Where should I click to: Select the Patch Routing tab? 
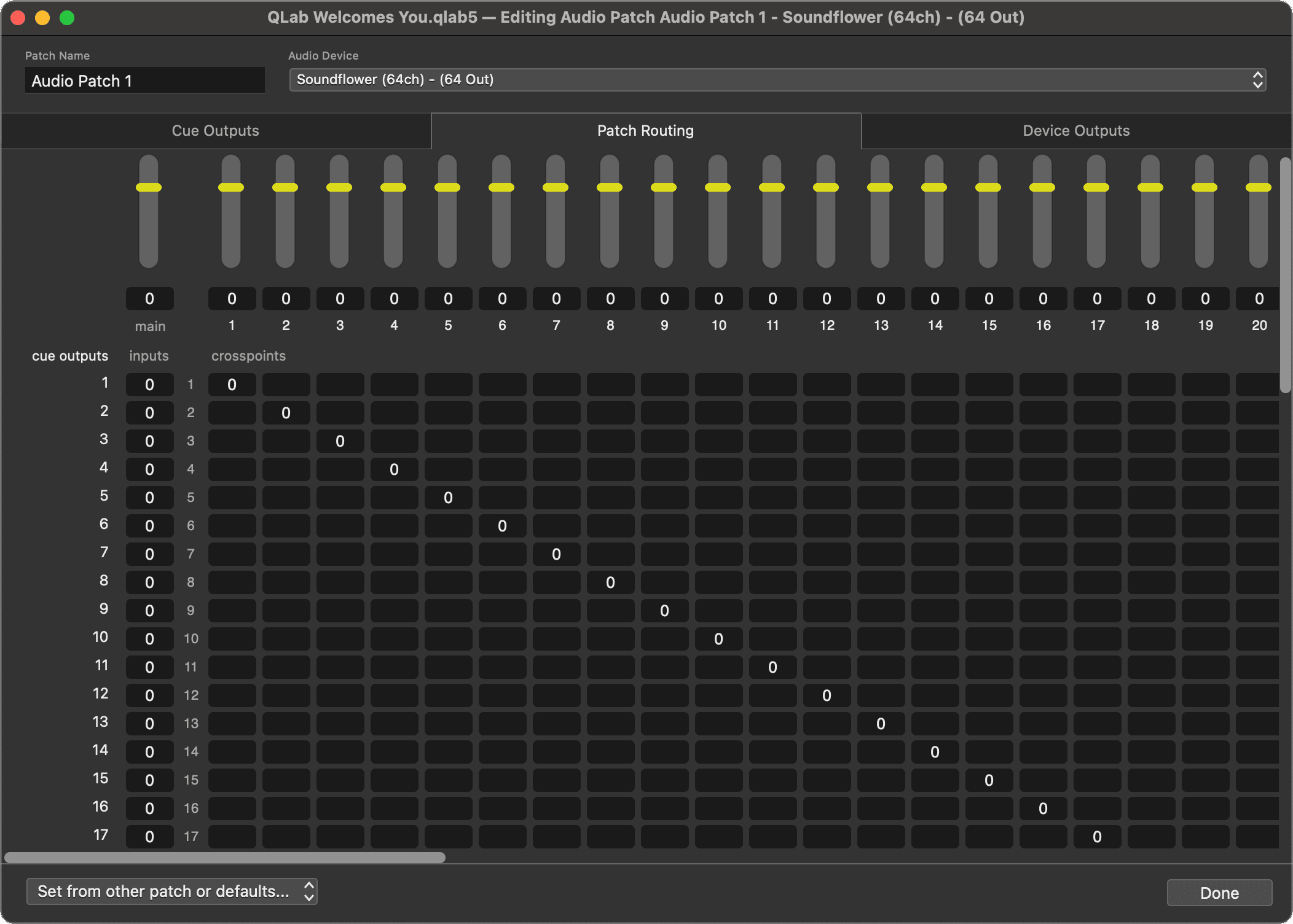coord(646,130)
